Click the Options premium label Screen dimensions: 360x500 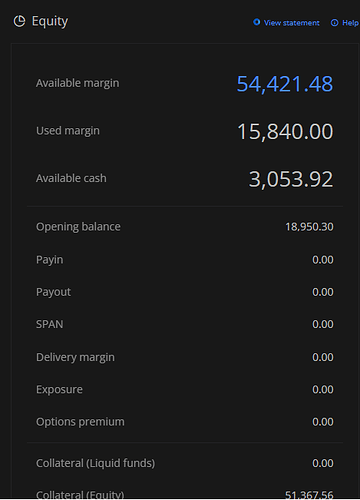click(x=80, y=422)
